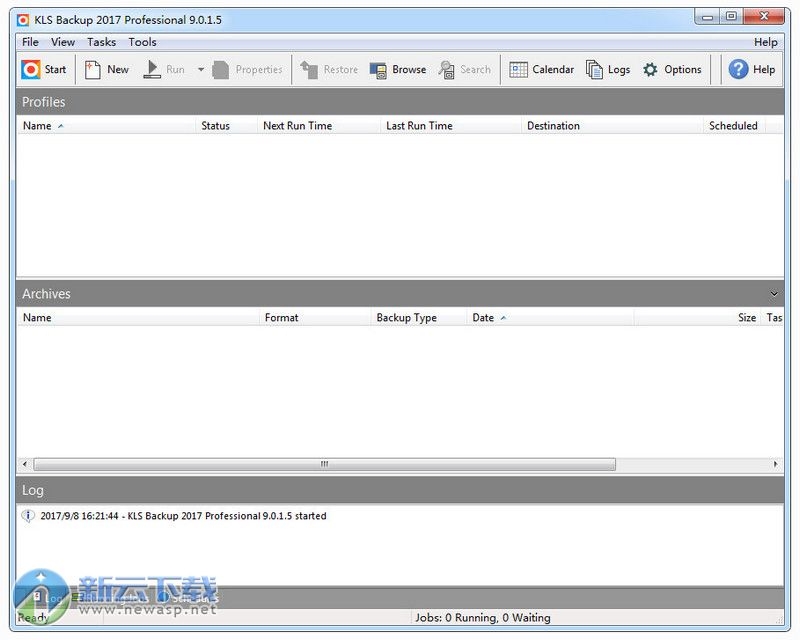The height and width of the screenshot is (640, 800).
Task: Maximize the KLS Backup window
Action: [x=731, y=17]
